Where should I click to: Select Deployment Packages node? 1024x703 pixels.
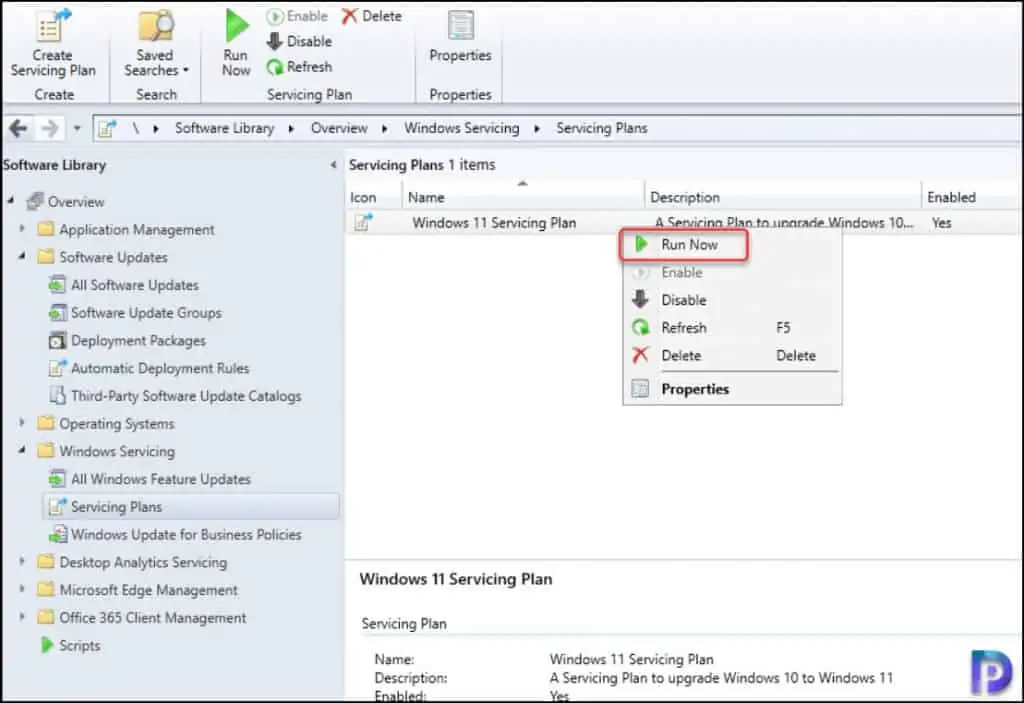coord(138,340)
